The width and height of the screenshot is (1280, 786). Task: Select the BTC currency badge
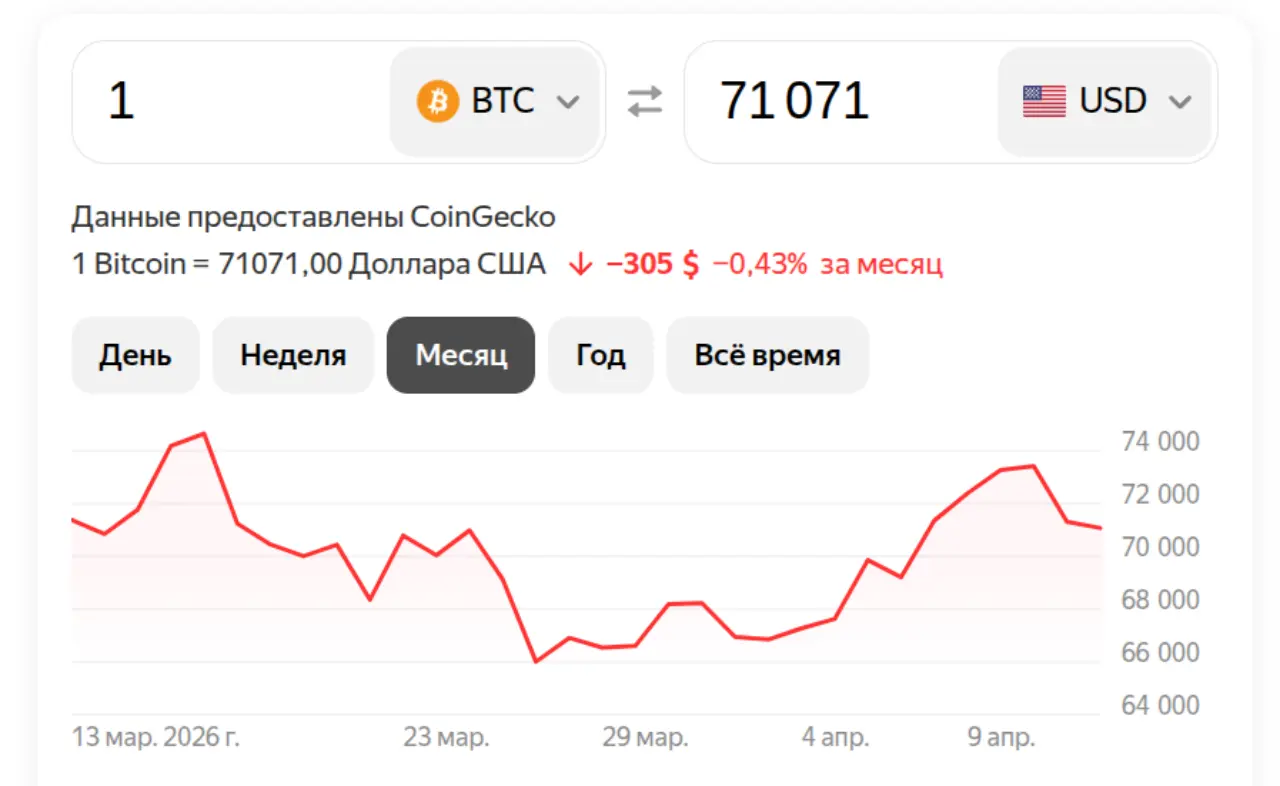point(495,100)
